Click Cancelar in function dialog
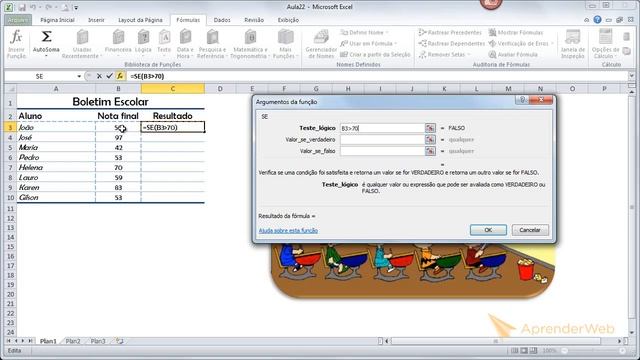The height and width of the screenshot is (360, 640). pyautogui.click(x=530, y=230)
